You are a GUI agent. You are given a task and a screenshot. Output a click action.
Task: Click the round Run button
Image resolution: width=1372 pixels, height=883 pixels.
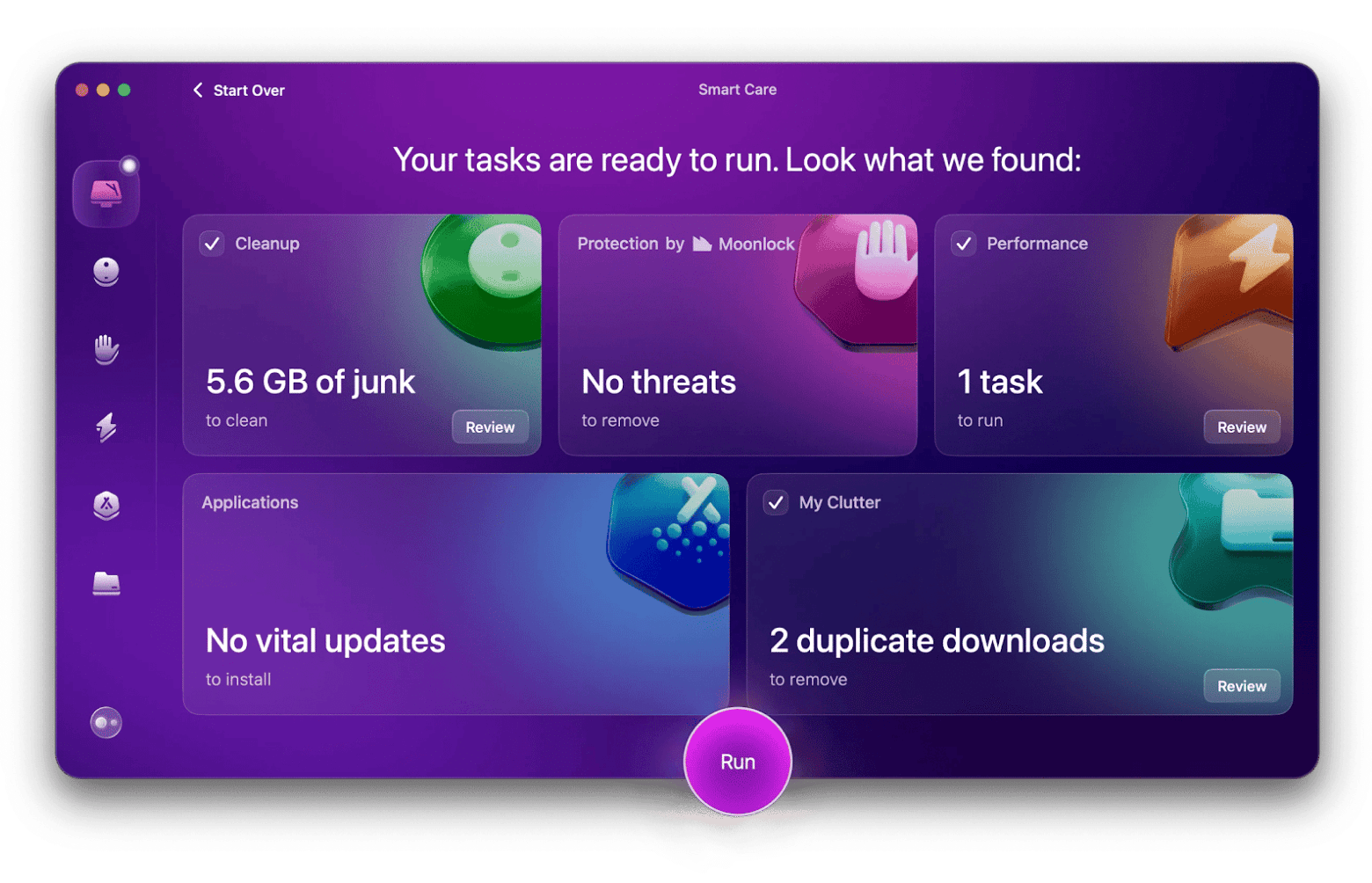(738, 763)
